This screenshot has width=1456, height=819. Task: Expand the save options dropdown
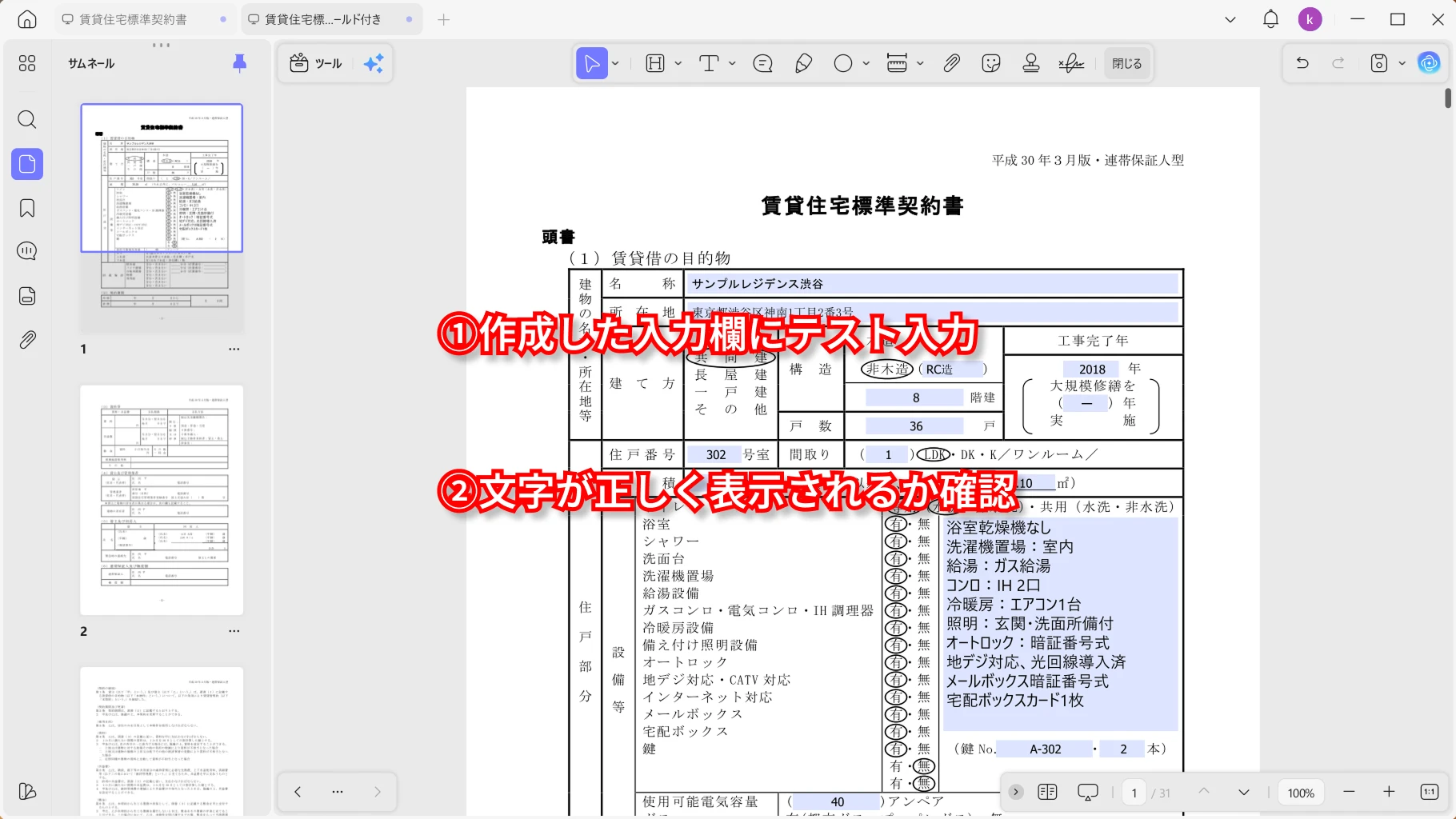(1402, 64)
